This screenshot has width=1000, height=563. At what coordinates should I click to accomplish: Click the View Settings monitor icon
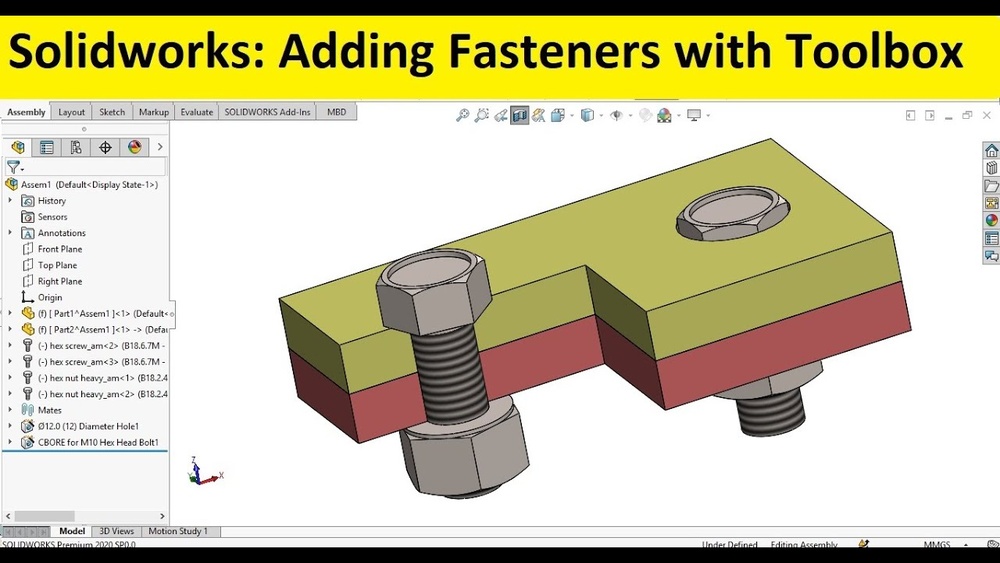point(694,115)
